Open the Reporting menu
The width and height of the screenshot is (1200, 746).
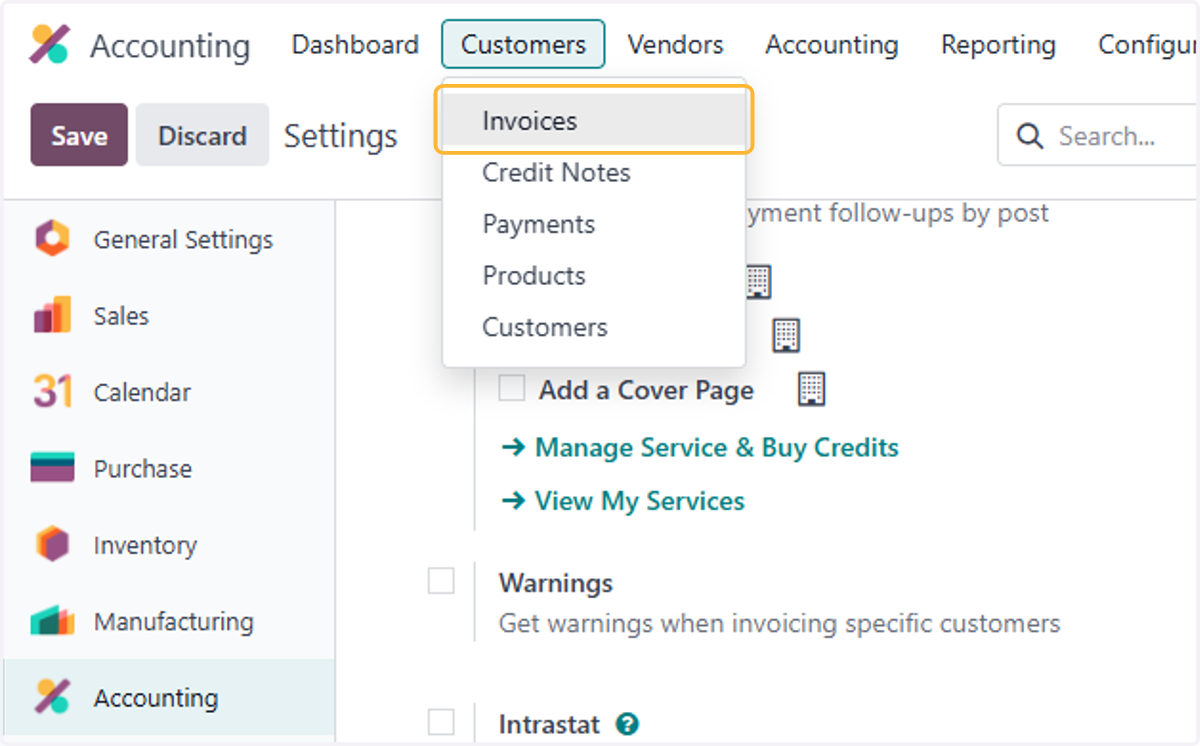(998, 45)
